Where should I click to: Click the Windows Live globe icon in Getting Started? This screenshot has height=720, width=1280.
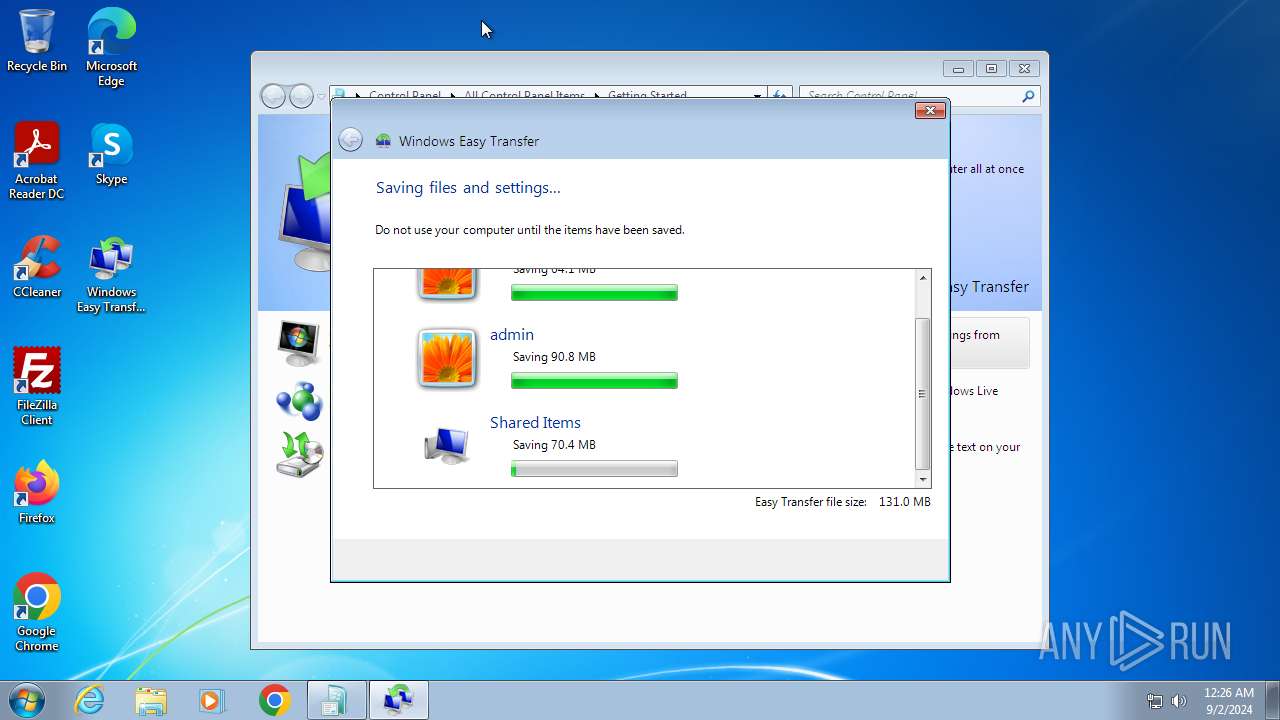[x=299, y=400]
